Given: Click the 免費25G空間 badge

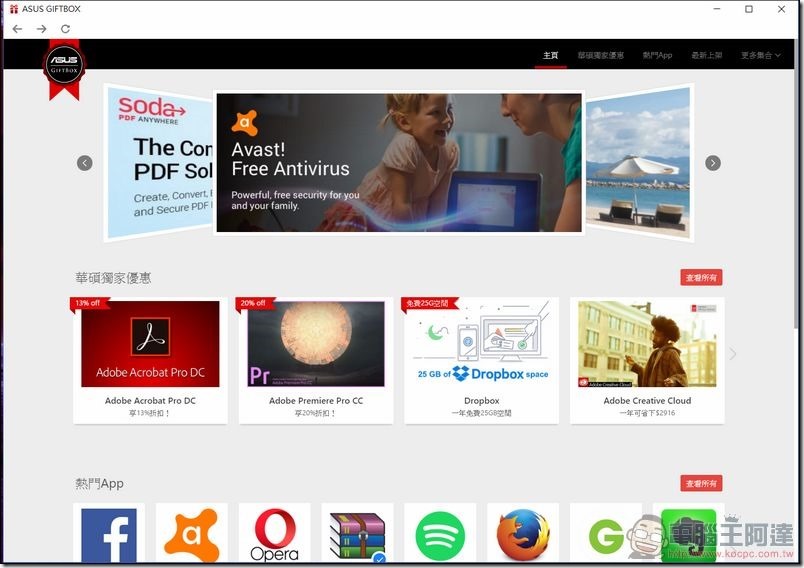Looking at the screenshot, I should tap(428, 303).
